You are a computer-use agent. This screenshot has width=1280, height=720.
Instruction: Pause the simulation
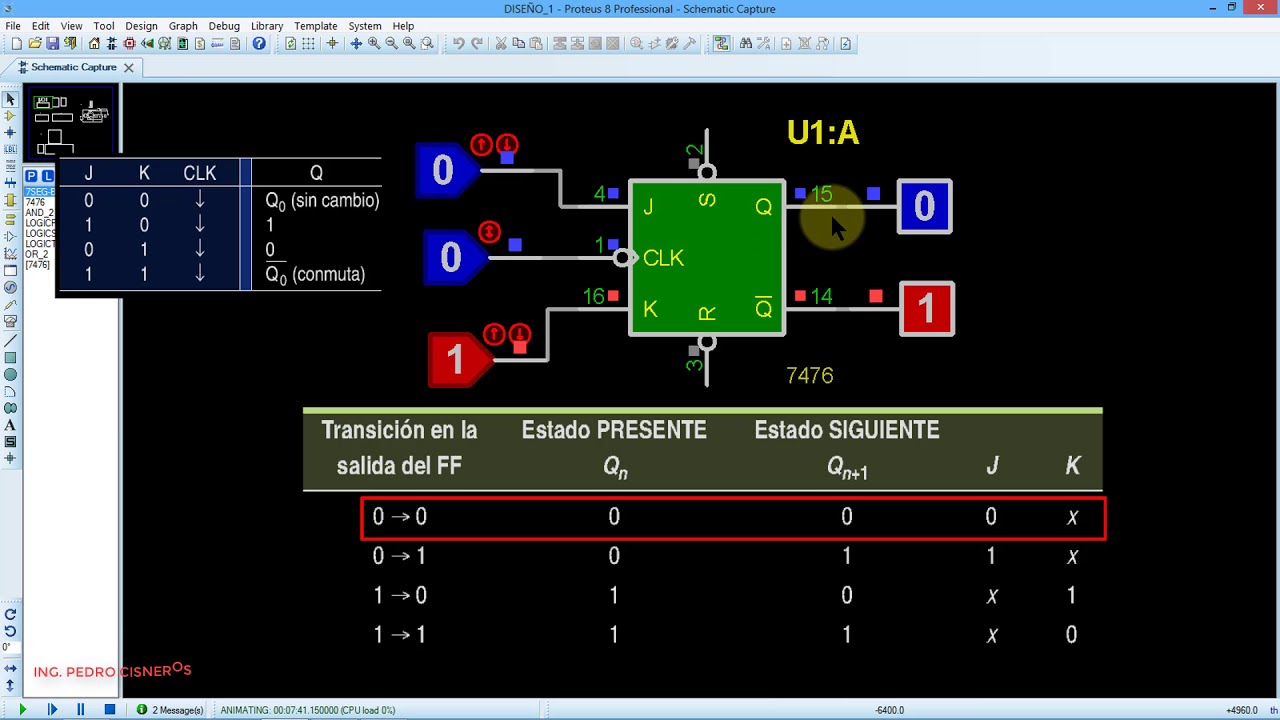pyautogui.click(x=81, y=710)
